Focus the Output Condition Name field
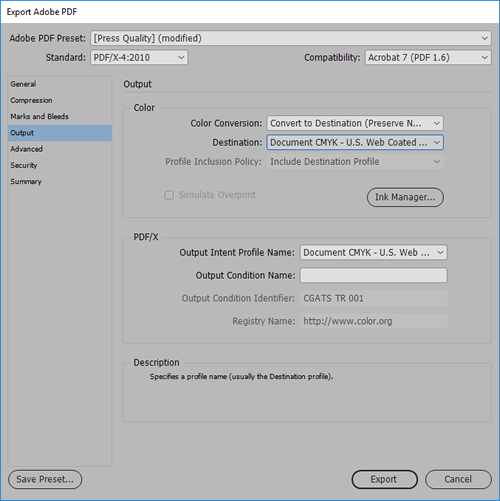This screenshot has height=501, width=500. [373, 275]
